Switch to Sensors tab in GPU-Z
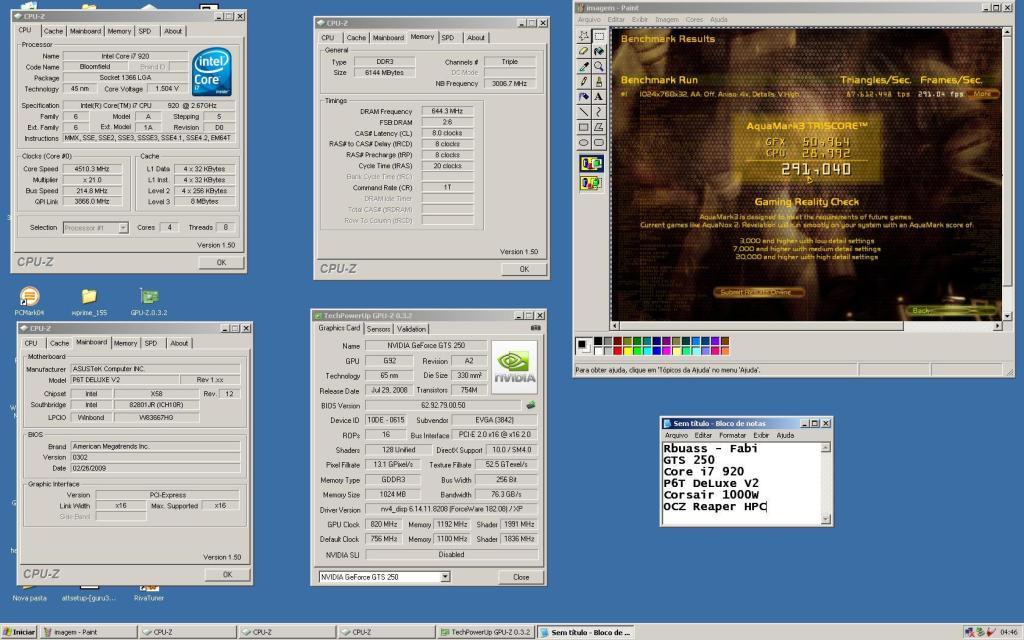The image size is (1024, 640). 378,329
